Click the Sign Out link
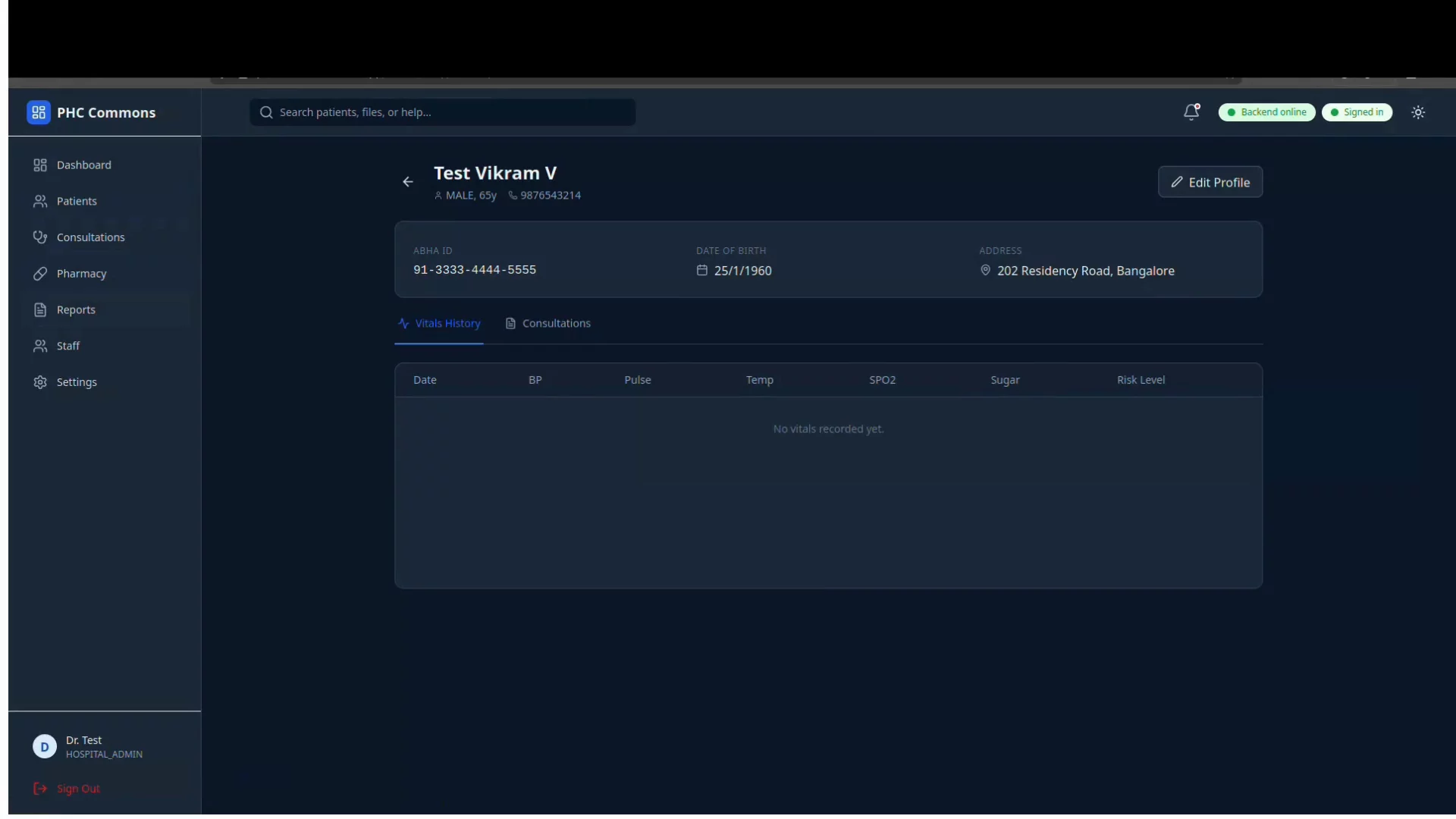The image size is (1456, 819). pyautogui.click(x=77, y=789)
